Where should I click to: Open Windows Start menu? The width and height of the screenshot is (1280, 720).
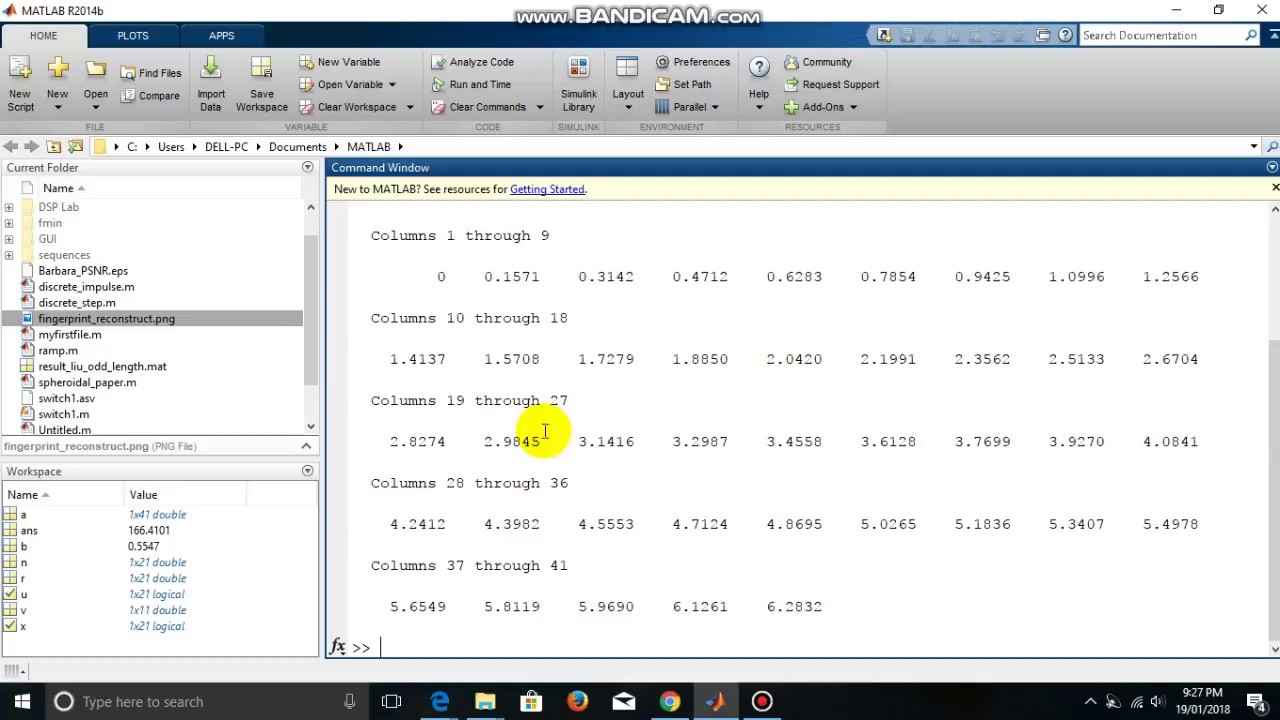coord(22,702)
